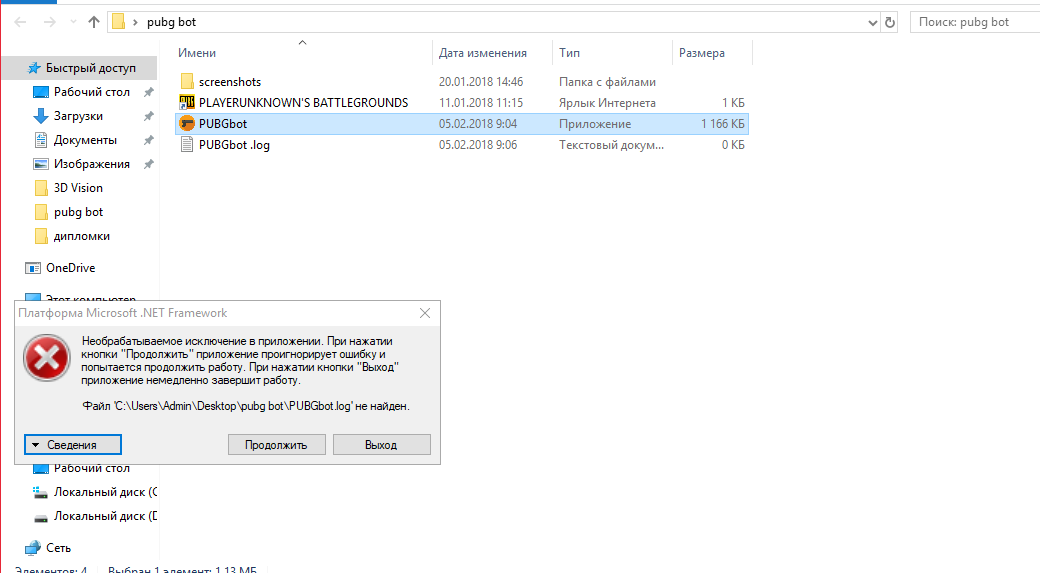Unpin Загрузки via its pin icon

(x=149, y=116)
